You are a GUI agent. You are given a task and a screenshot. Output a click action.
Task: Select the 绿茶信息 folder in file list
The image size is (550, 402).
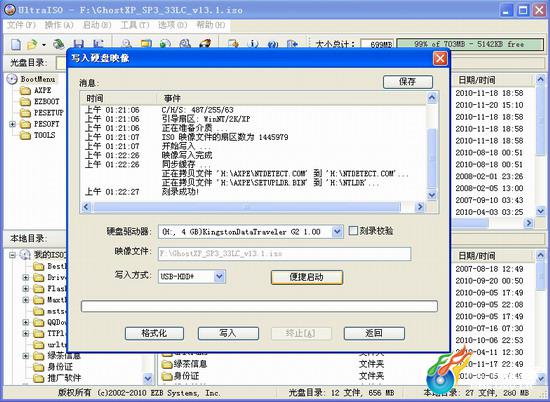[185, 364]
